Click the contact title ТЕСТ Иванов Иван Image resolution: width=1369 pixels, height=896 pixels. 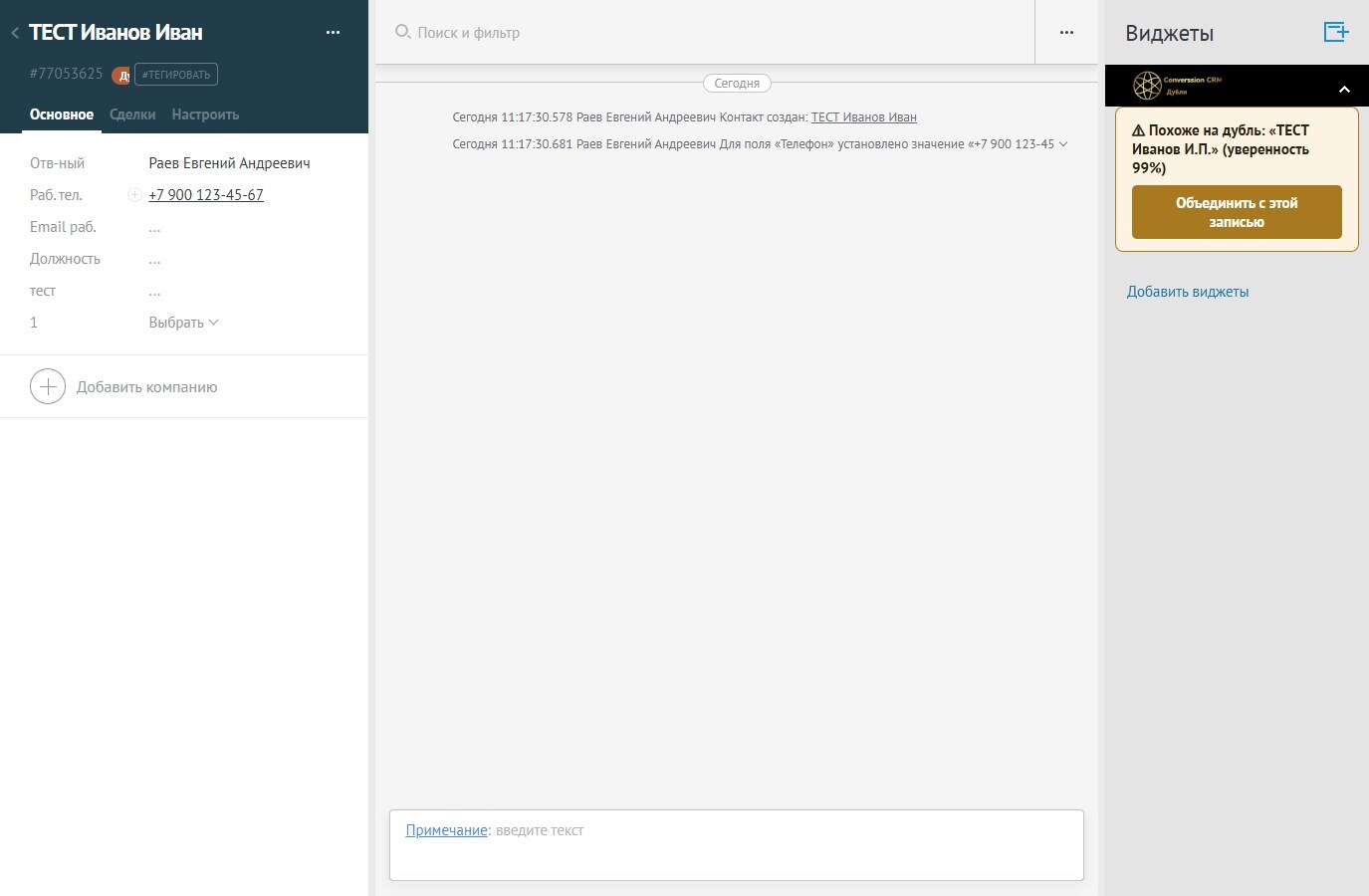coord(115,32)
